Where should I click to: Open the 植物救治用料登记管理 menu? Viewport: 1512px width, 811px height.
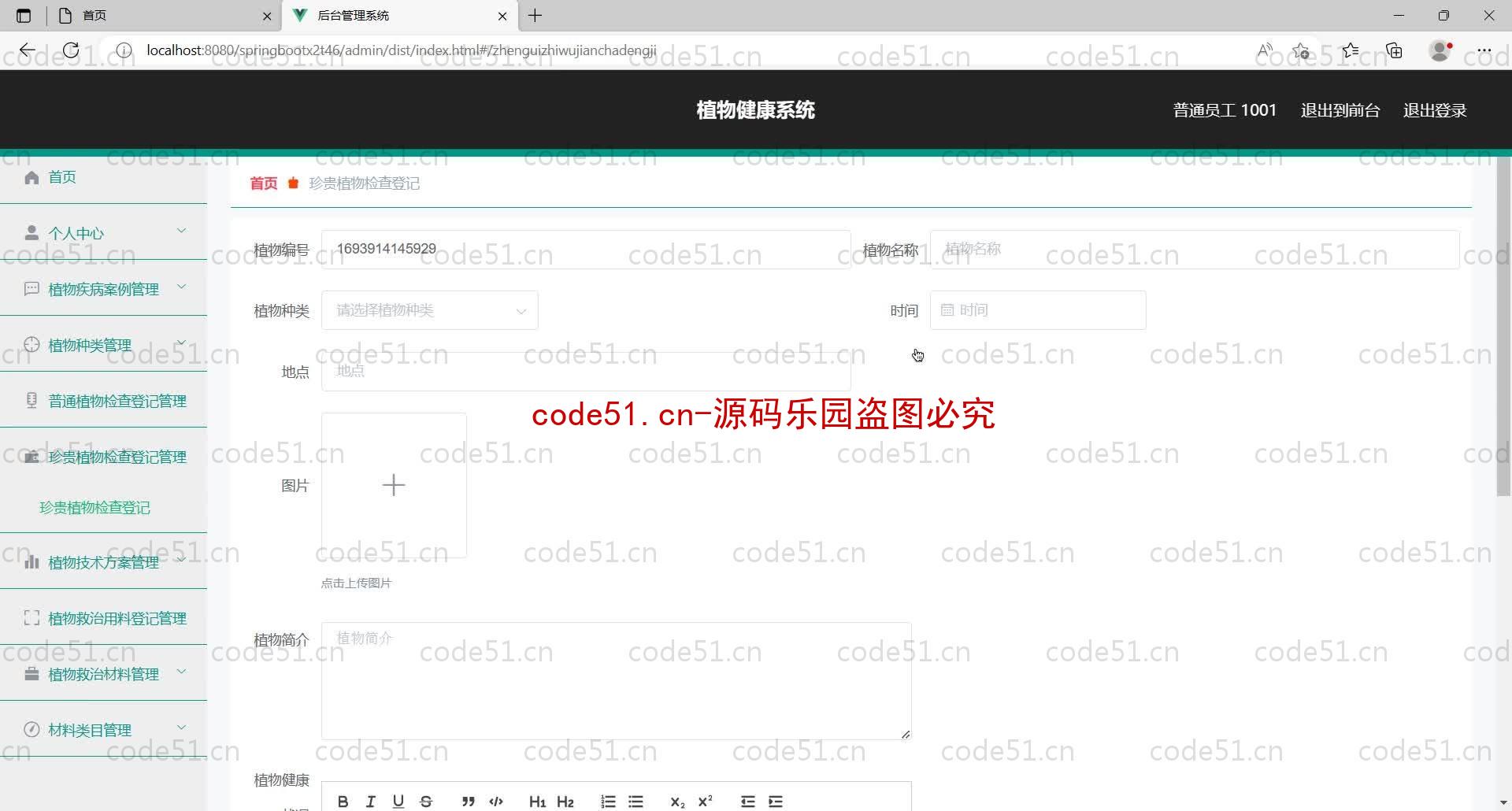[x=103, y=617]
